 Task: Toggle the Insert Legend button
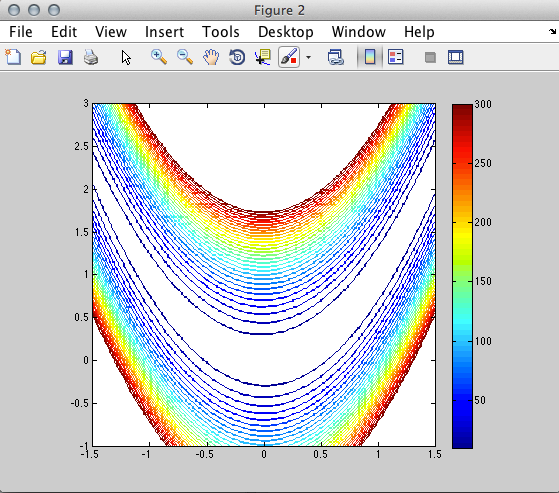click(x=396, y=57)
